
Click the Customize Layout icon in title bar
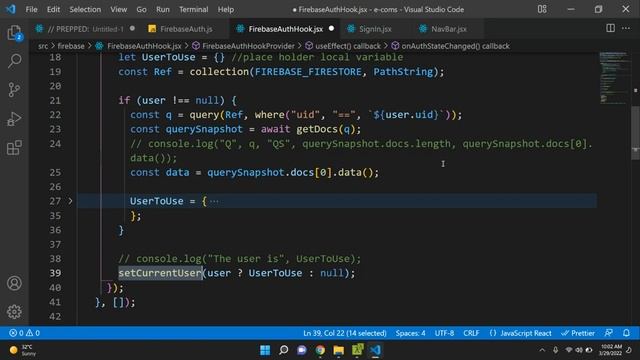point(542,9)
